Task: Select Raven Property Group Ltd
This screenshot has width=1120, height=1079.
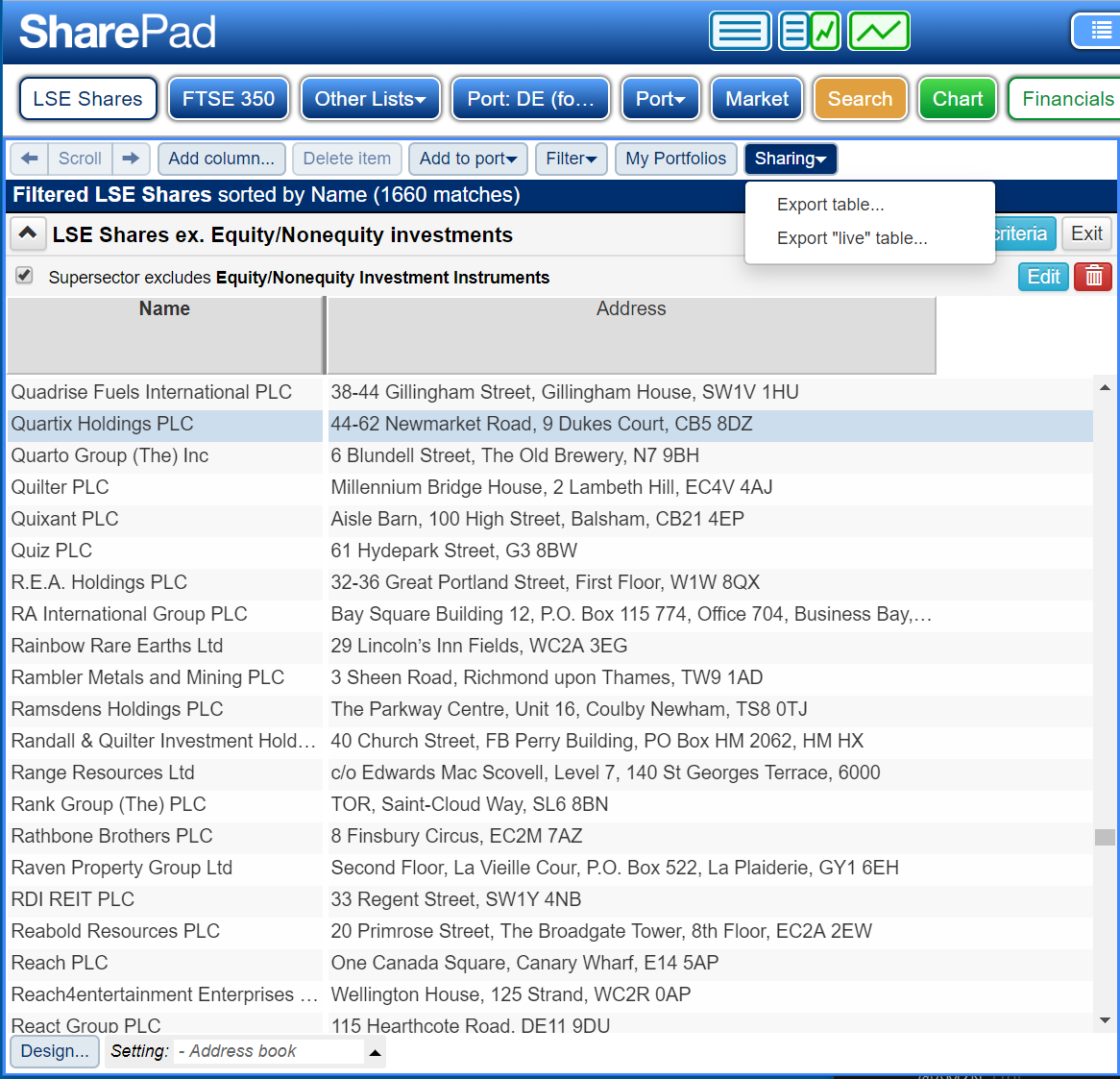Action: point(550,868)
